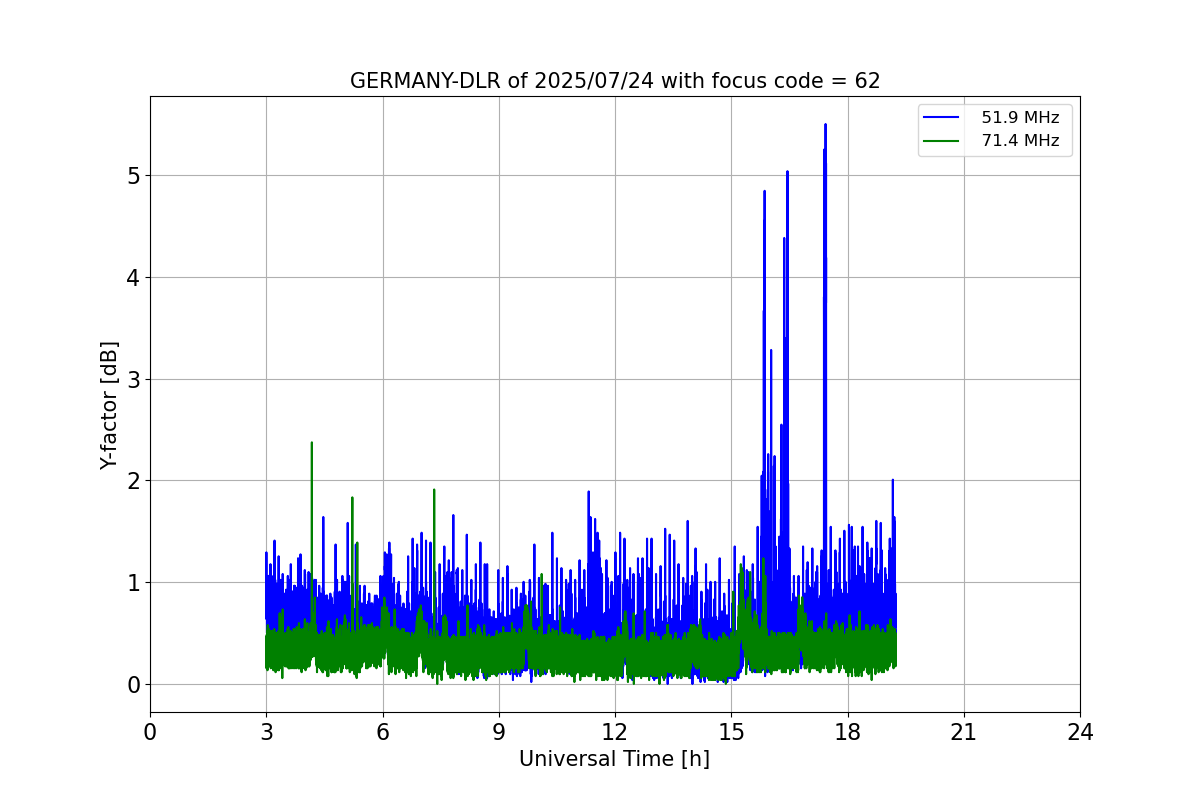Click x-axis tick label 18
This screenshot has width=1200, height=800.
847,732
